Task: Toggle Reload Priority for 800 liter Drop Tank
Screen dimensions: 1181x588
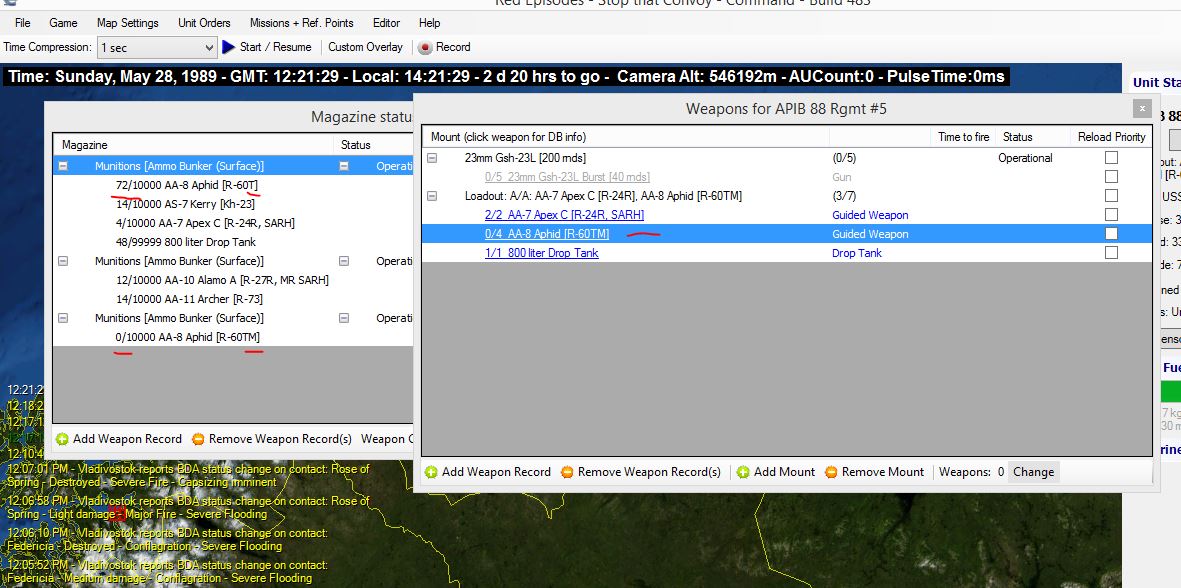Action: [1111, 253]
